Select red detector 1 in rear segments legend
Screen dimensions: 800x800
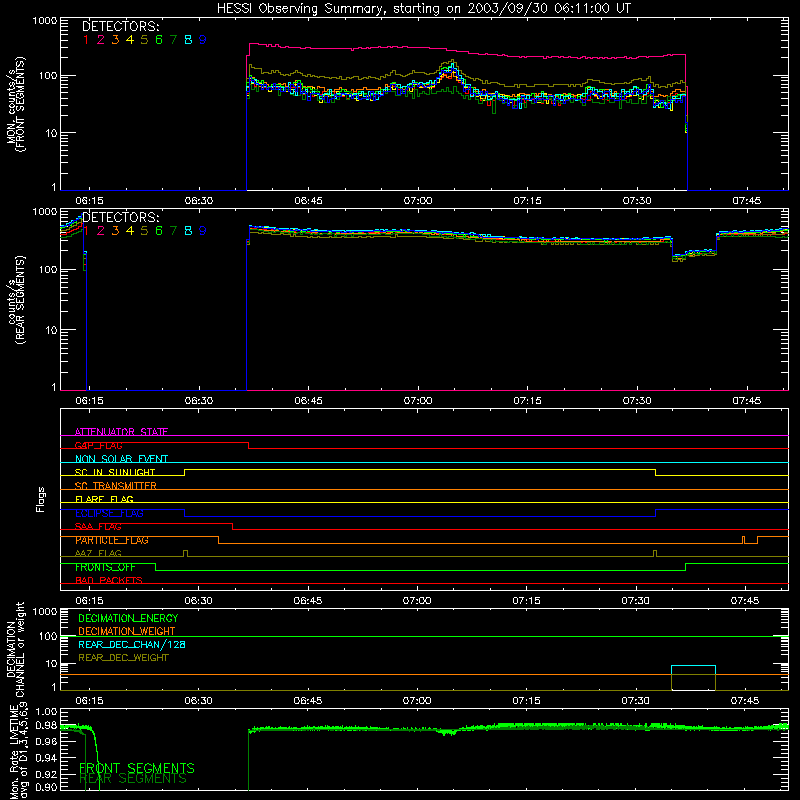[86, 231]
